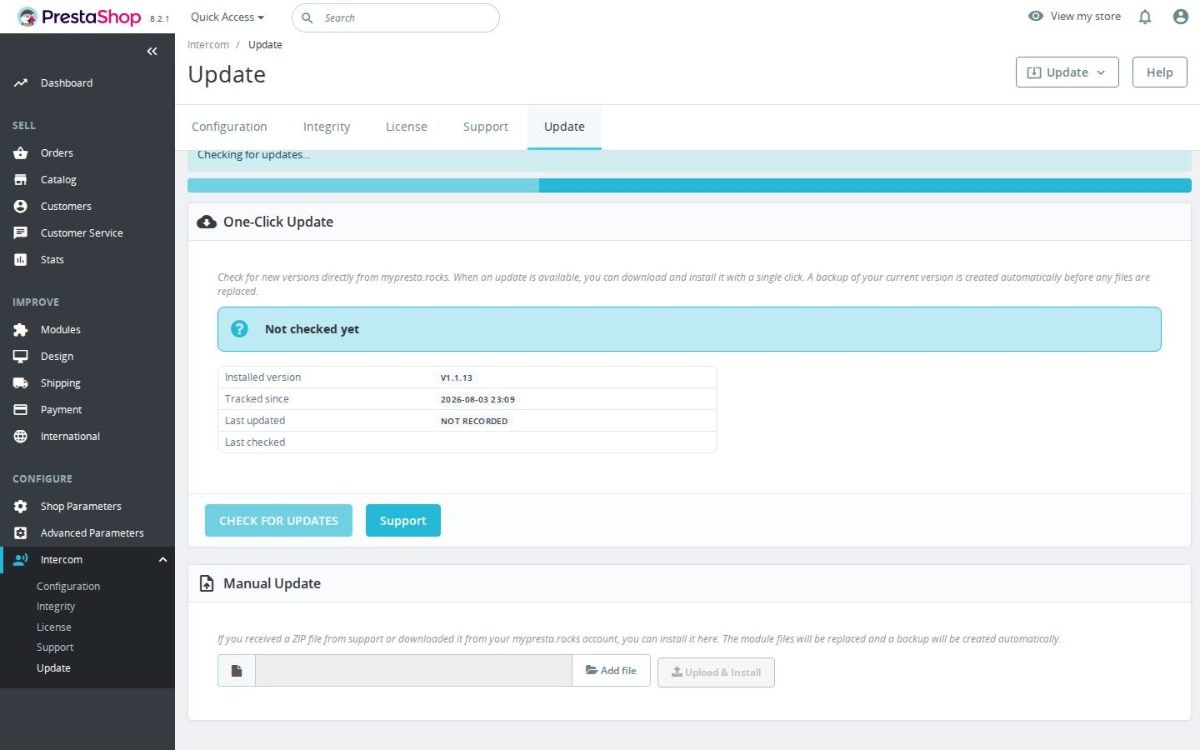Open the Quick Access dropdown
The image size is (1200, 750).
coord(227,17)
